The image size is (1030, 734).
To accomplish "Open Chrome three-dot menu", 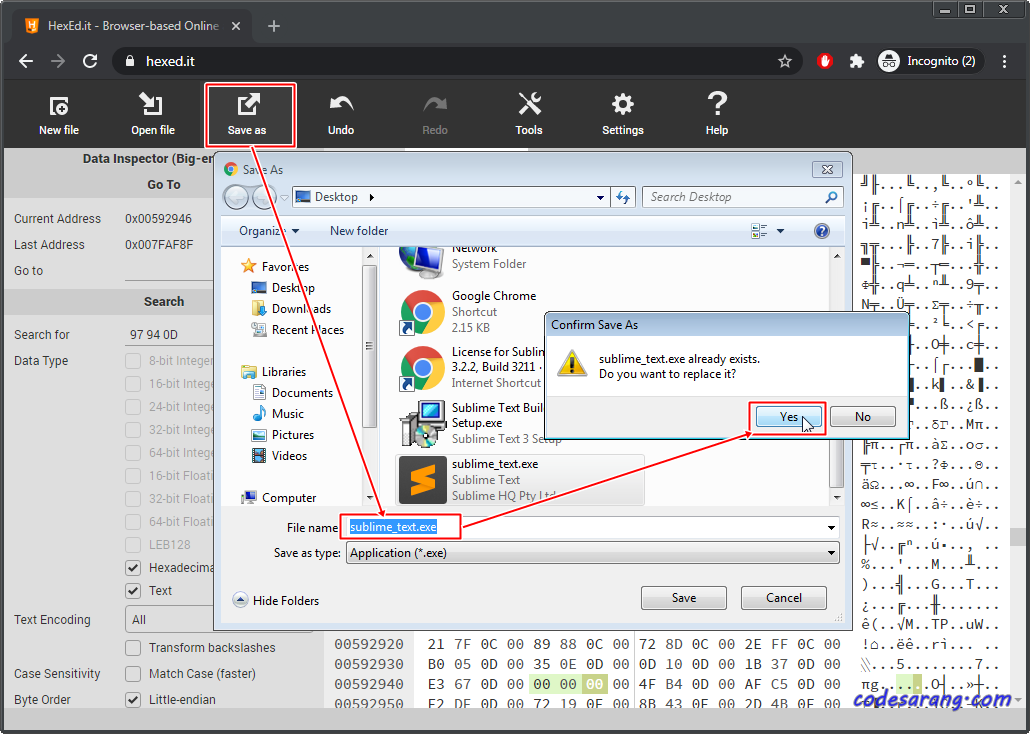I will click(x=1004, y=61).
